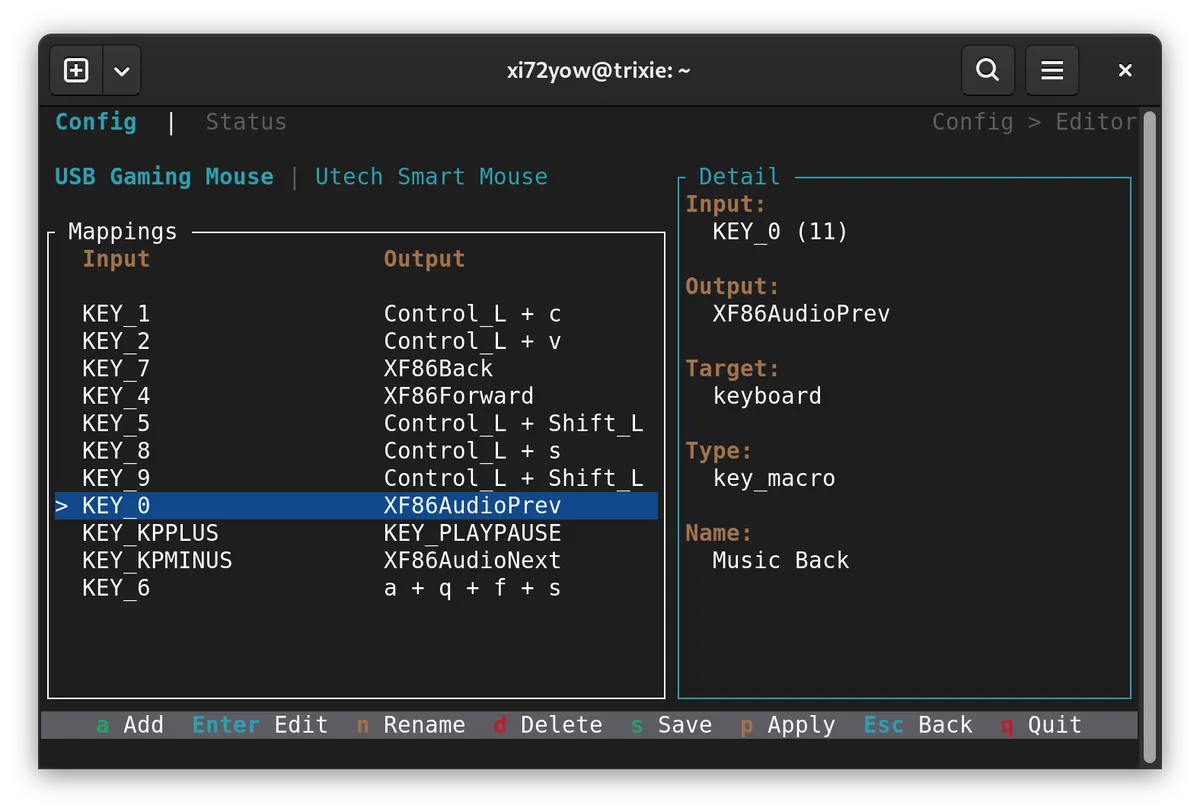1200x812 pixels.
Task: Open the terminal hamburger menu
Action: (x=1052, y=70)
